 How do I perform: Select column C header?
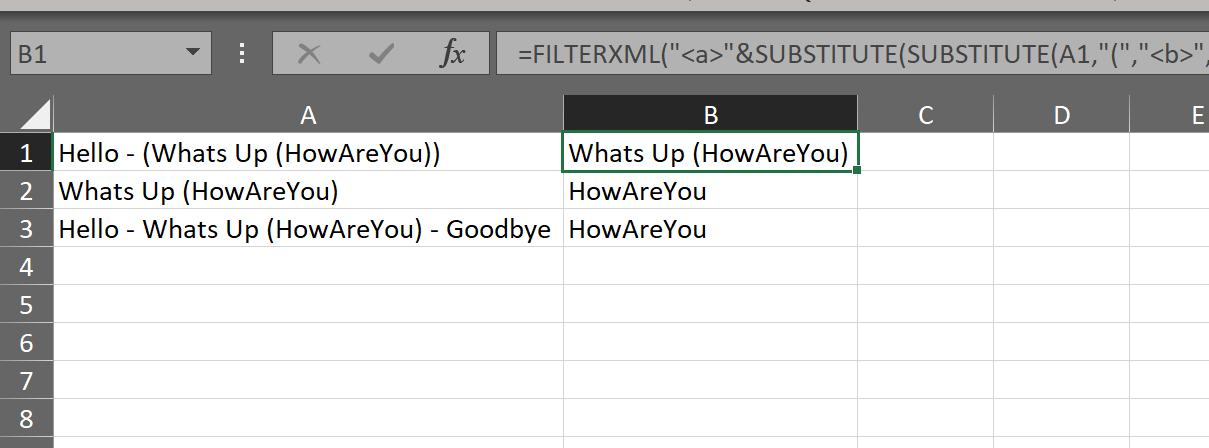(x=925, y=115)
